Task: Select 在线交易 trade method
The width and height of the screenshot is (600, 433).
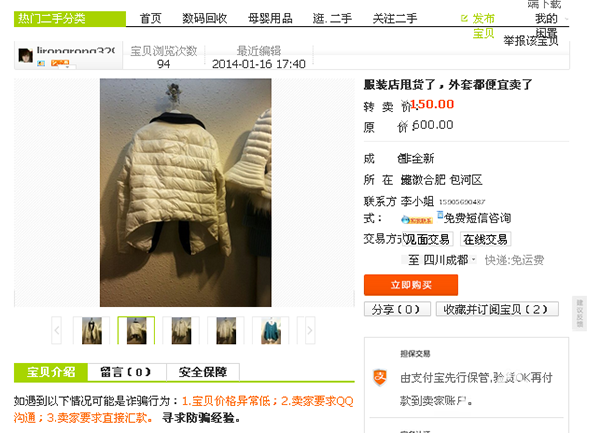Action: point(485,239)
